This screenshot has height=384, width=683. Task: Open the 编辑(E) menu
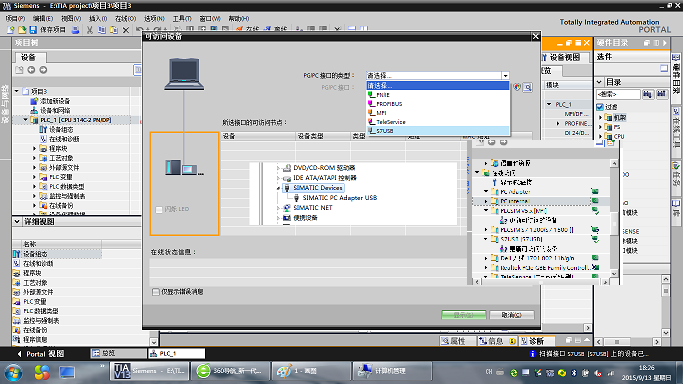(x=43, y=18)
